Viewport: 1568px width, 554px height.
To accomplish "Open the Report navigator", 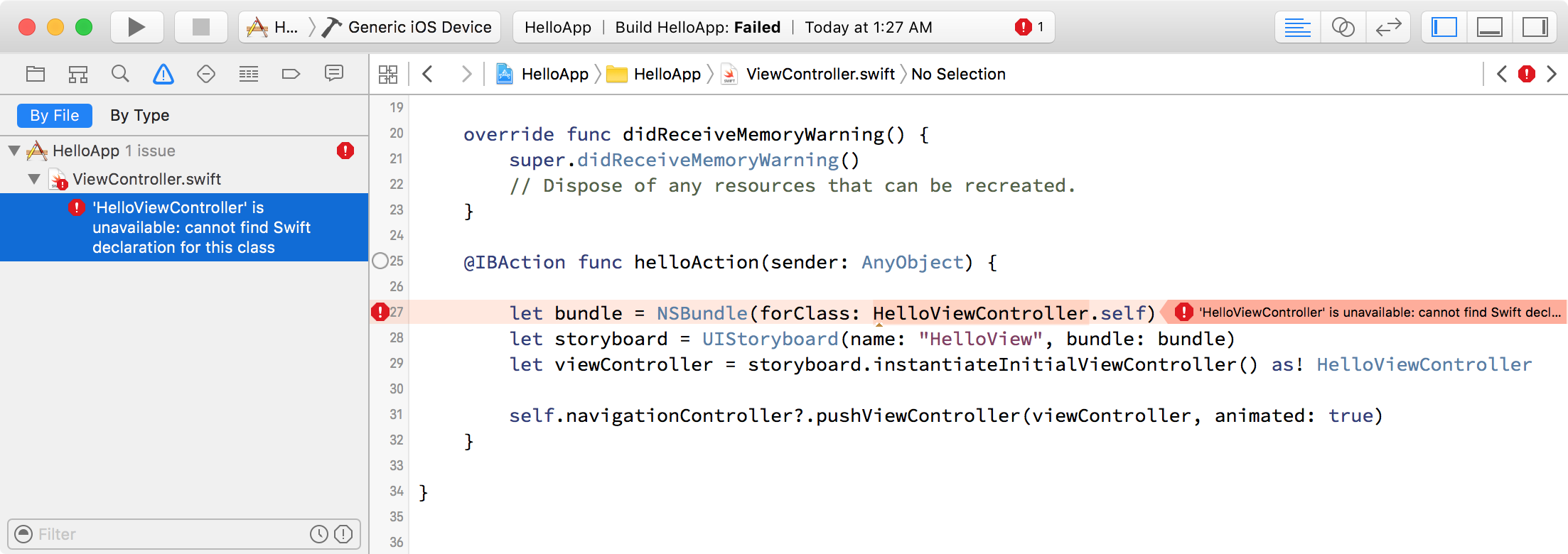I will pyautogui.click(x=334, y=74).
